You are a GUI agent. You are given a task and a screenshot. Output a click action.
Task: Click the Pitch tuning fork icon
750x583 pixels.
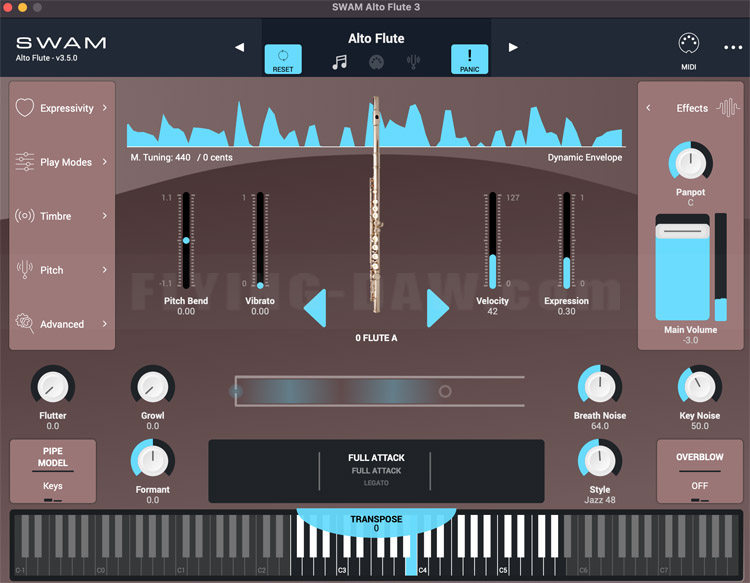click(x=24, y=270)
